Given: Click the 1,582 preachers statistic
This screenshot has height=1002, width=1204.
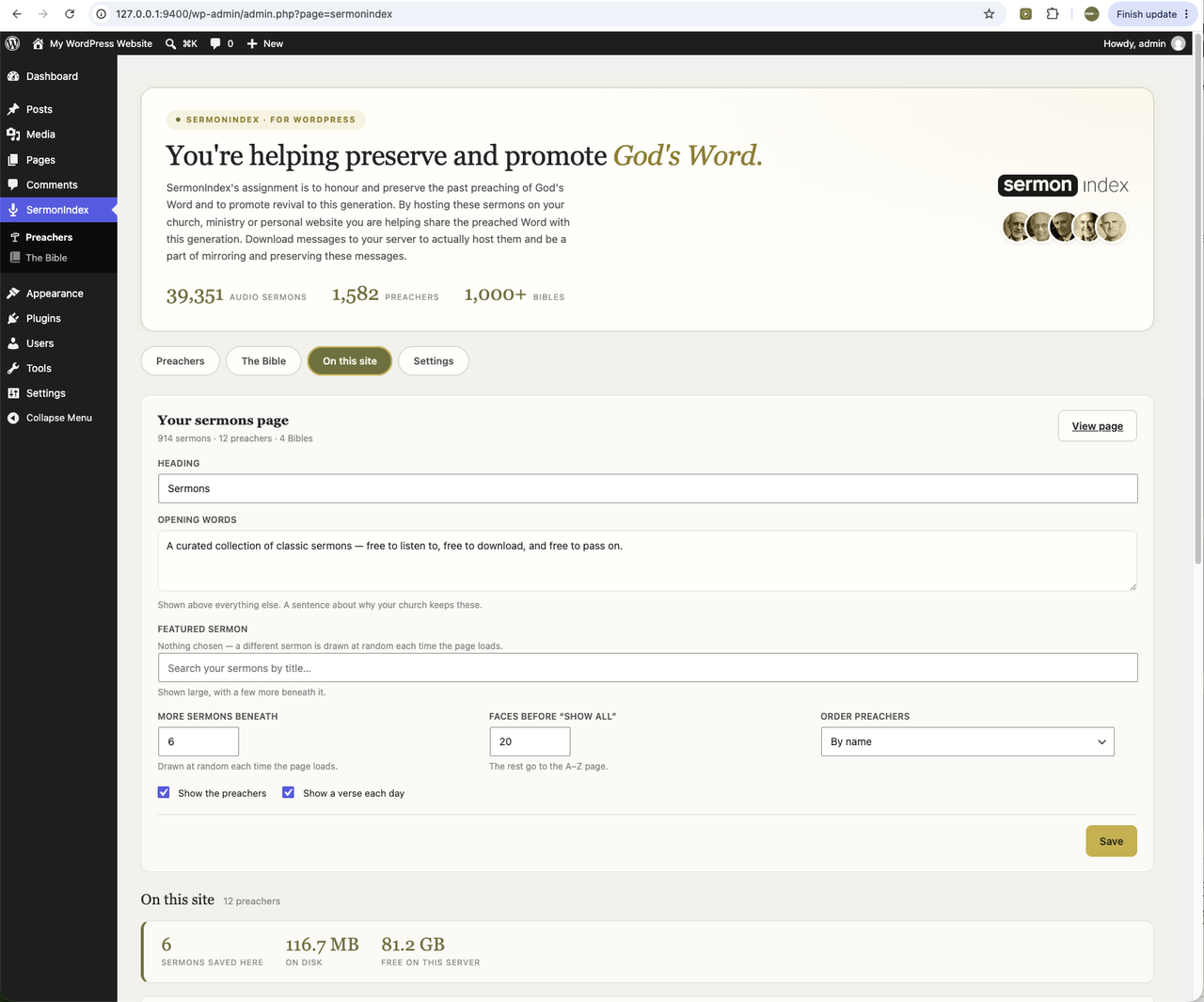Looking at the screenshot, I should [386, 295].
